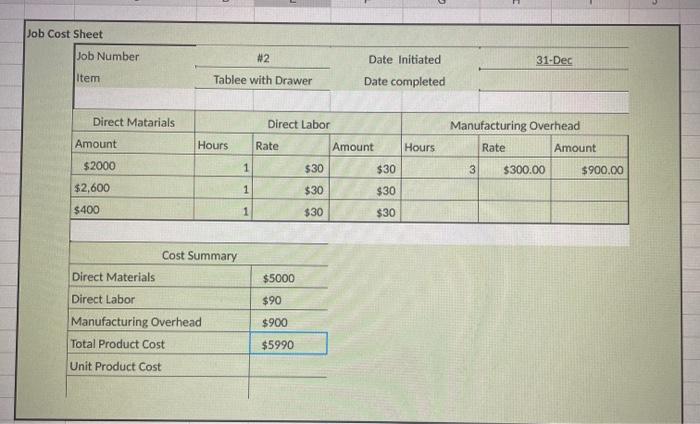This screenshot has width=700, height=424.
Task: Select the labor rate $30 in the $2,600 row
Action: click(291, 190)
